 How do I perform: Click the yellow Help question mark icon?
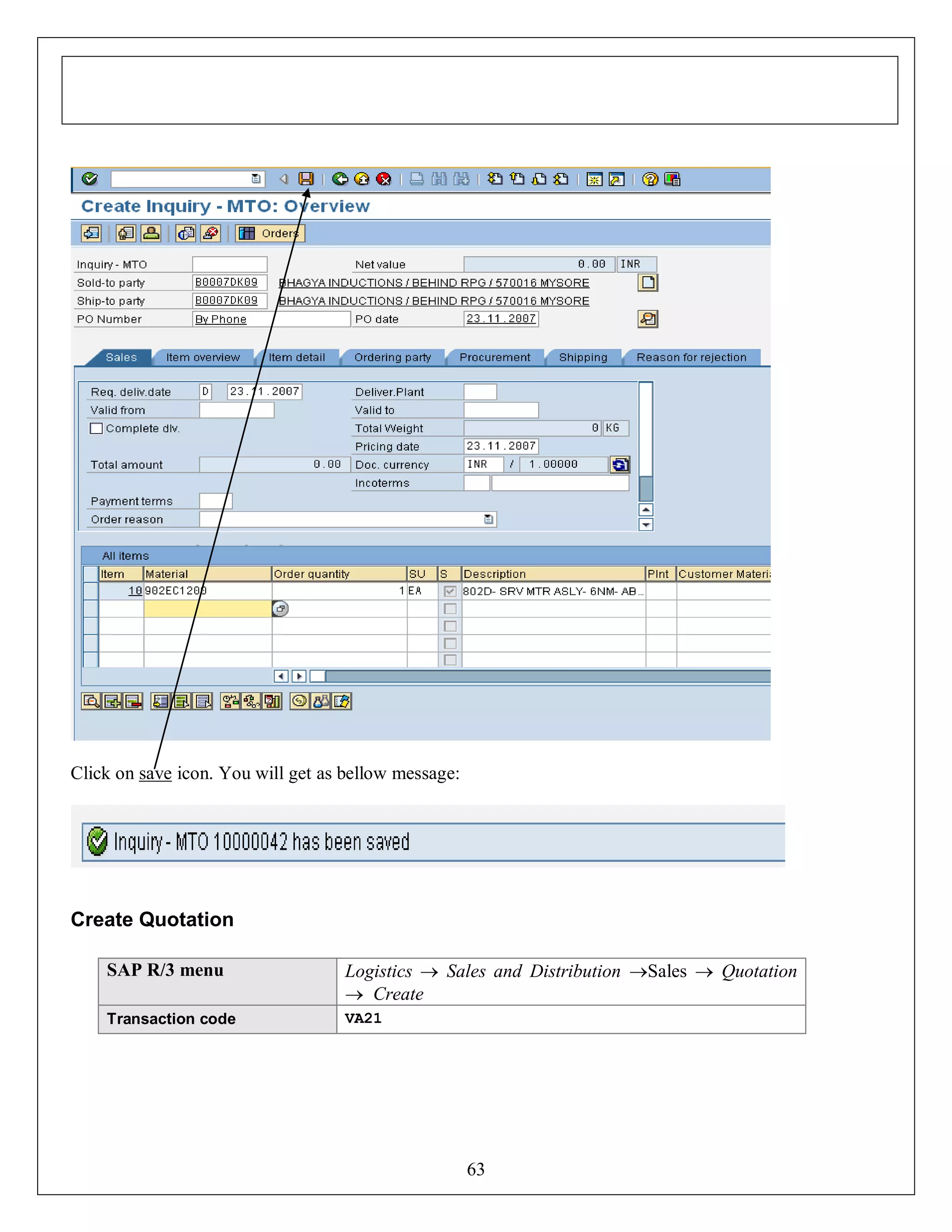pos(650,179)
